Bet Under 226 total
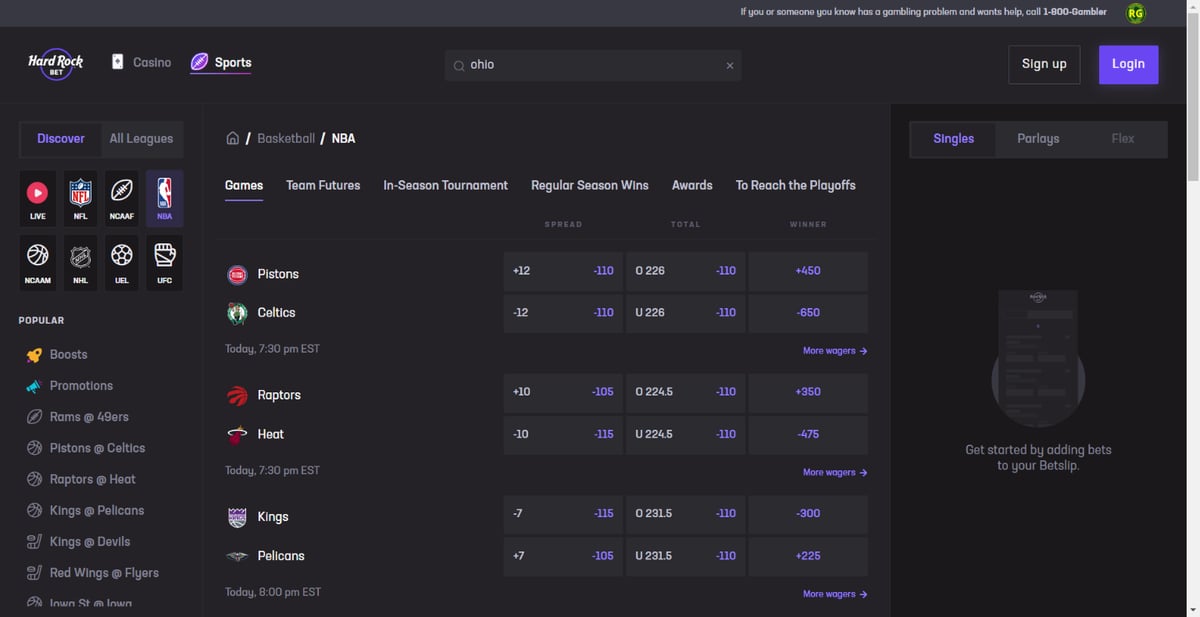Viewport: 1200px width, 617px height. coord(685,313)
